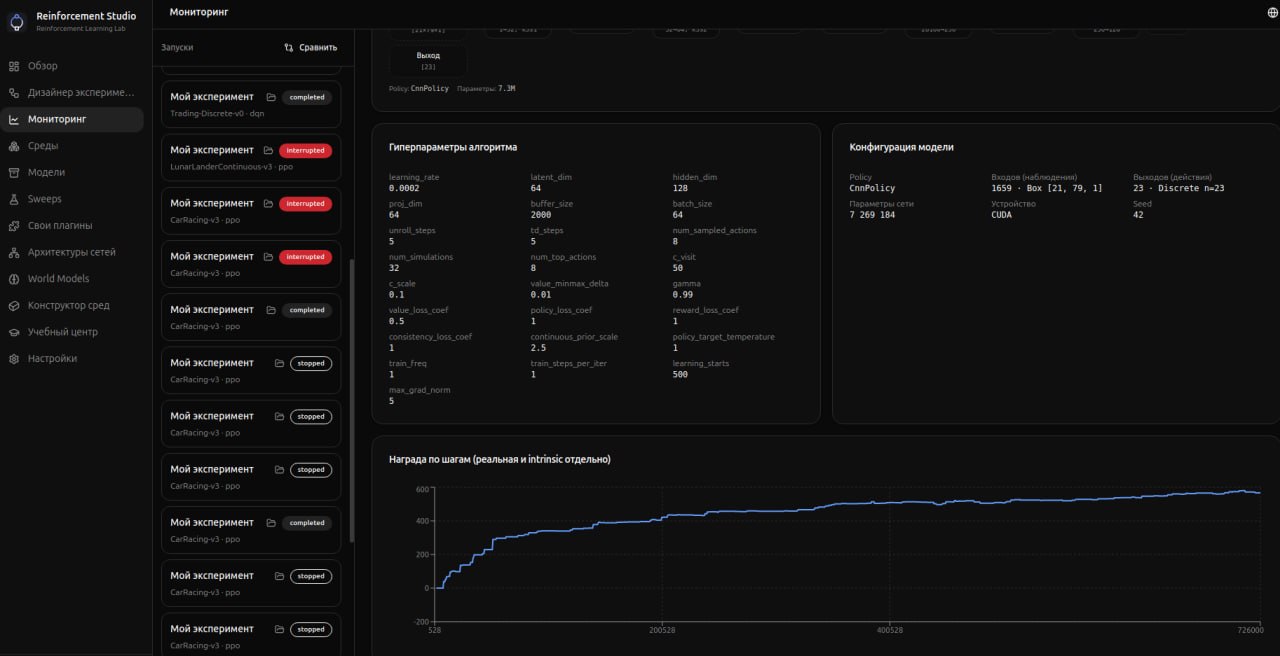This screenshot has height=656, width=1280.
Task: Click buffer_size value 2000
Action: click(x=541, y=215)
